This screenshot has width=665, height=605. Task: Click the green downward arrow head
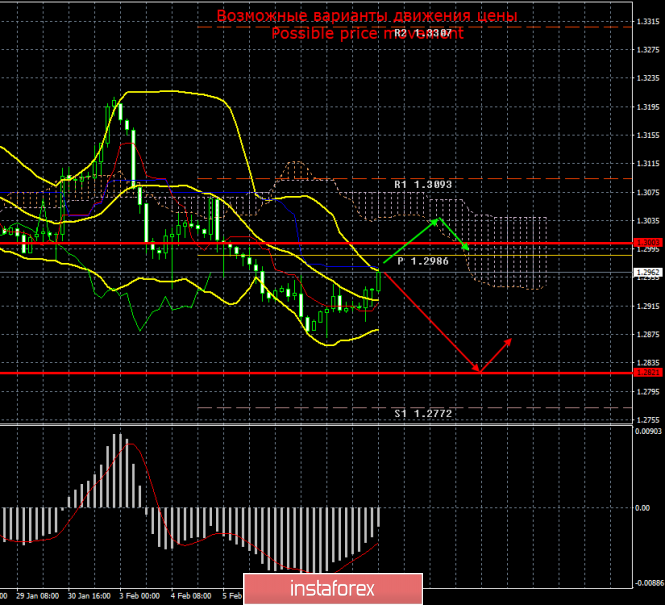(x=467, y=247)
